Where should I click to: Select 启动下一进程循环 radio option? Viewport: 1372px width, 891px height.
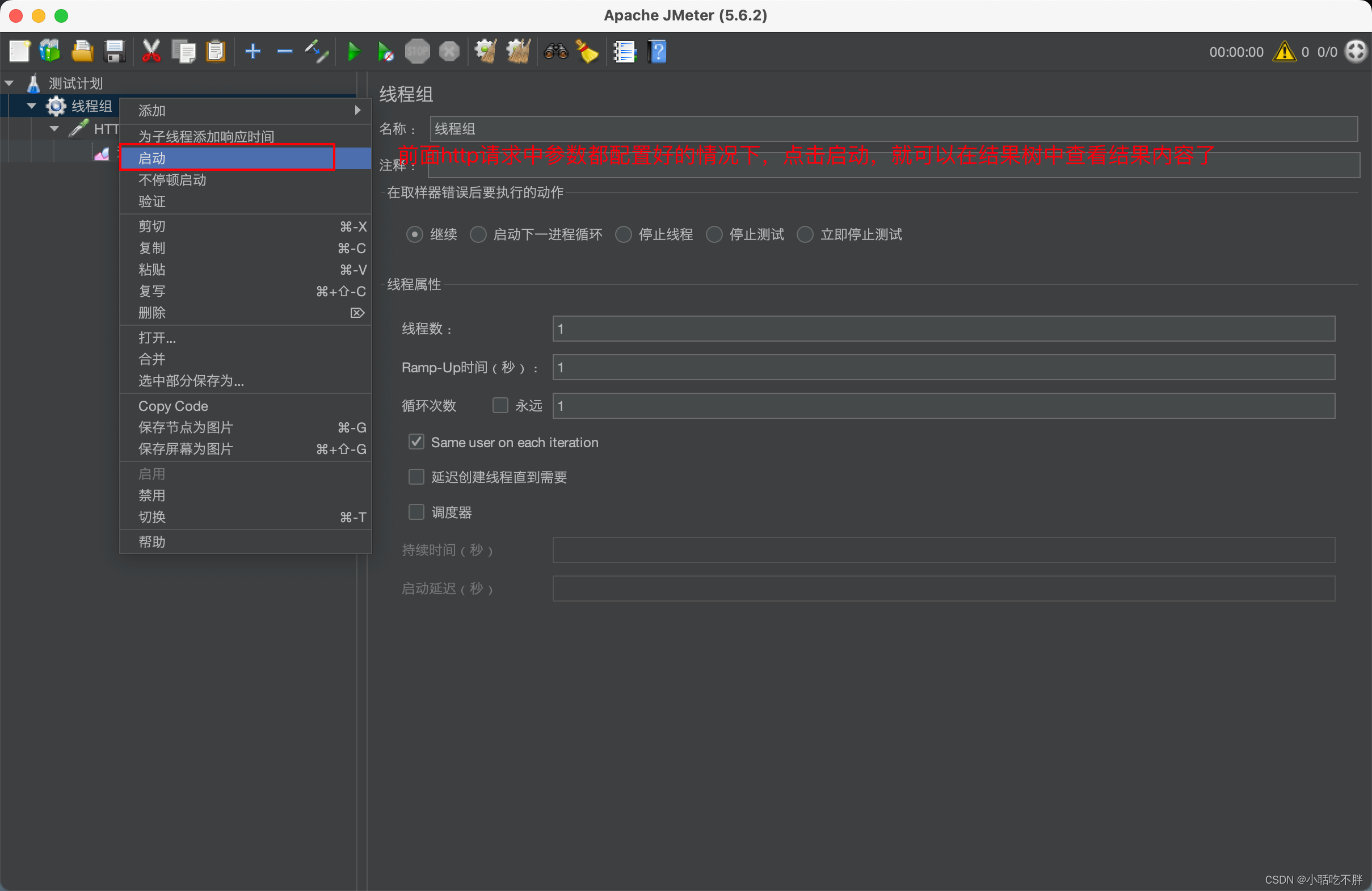478,235
